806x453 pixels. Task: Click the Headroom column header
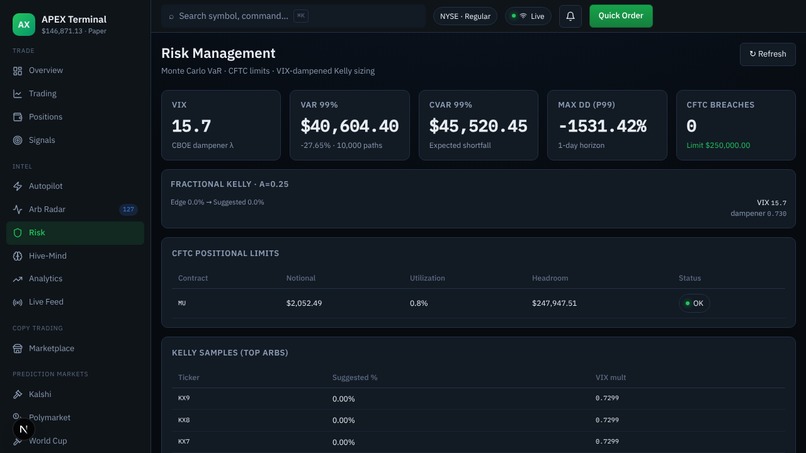tap(550, 278)
